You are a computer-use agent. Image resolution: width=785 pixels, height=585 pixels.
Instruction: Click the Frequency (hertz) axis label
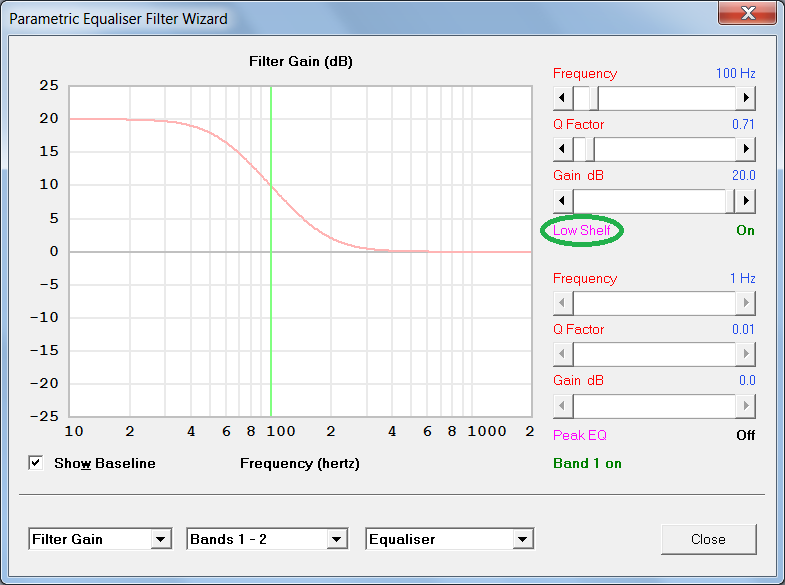click(300, 463)
